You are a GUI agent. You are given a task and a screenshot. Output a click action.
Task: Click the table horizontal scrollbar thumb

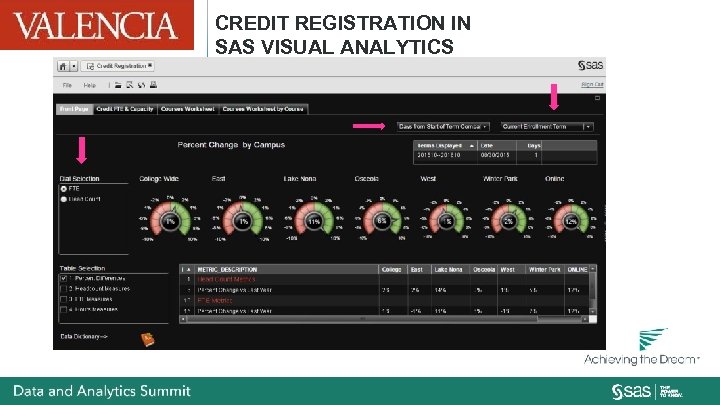362,319
